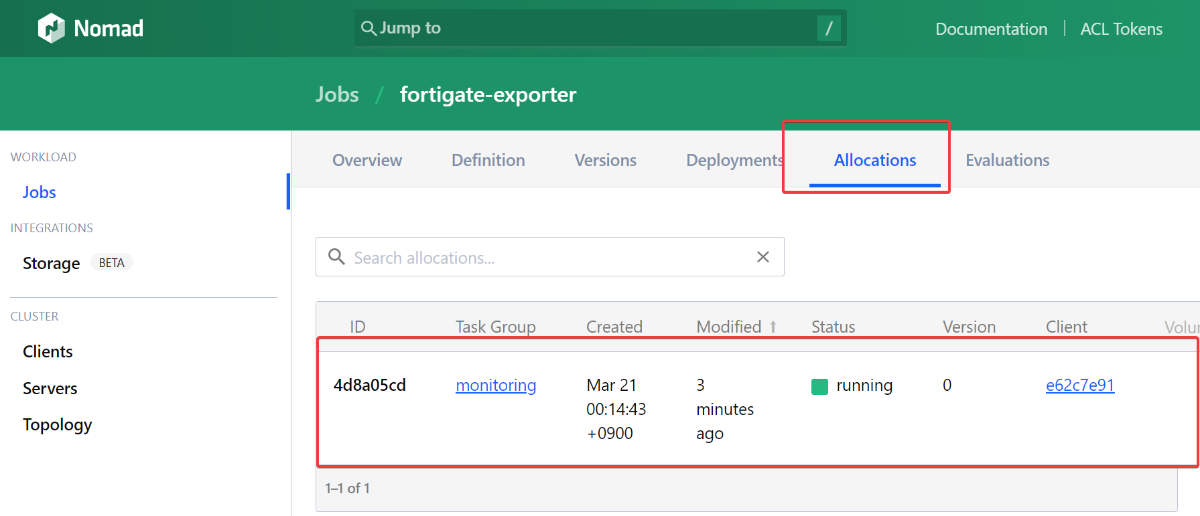This screenshot has height=516, width=1200.
Task: Open ACL Tokens in header
Action: click(x=1121, y=29)
